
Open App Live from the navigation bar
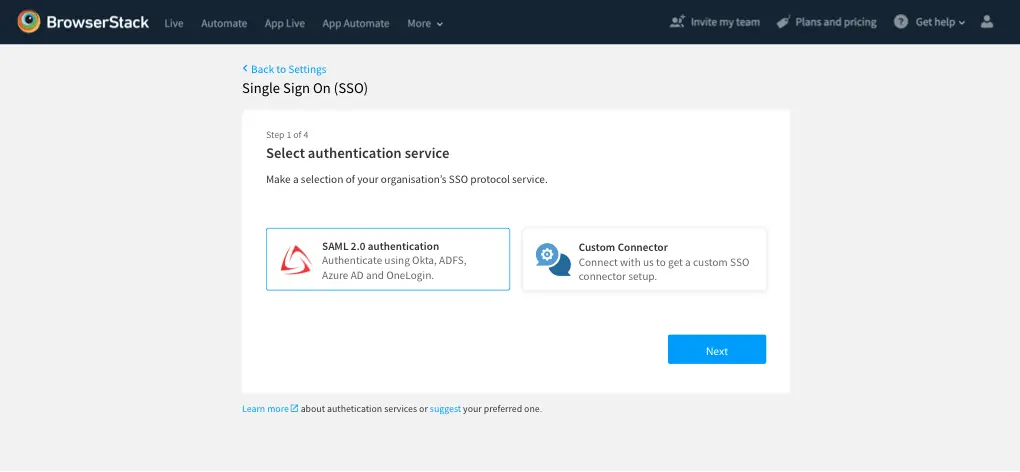point(287,23)
